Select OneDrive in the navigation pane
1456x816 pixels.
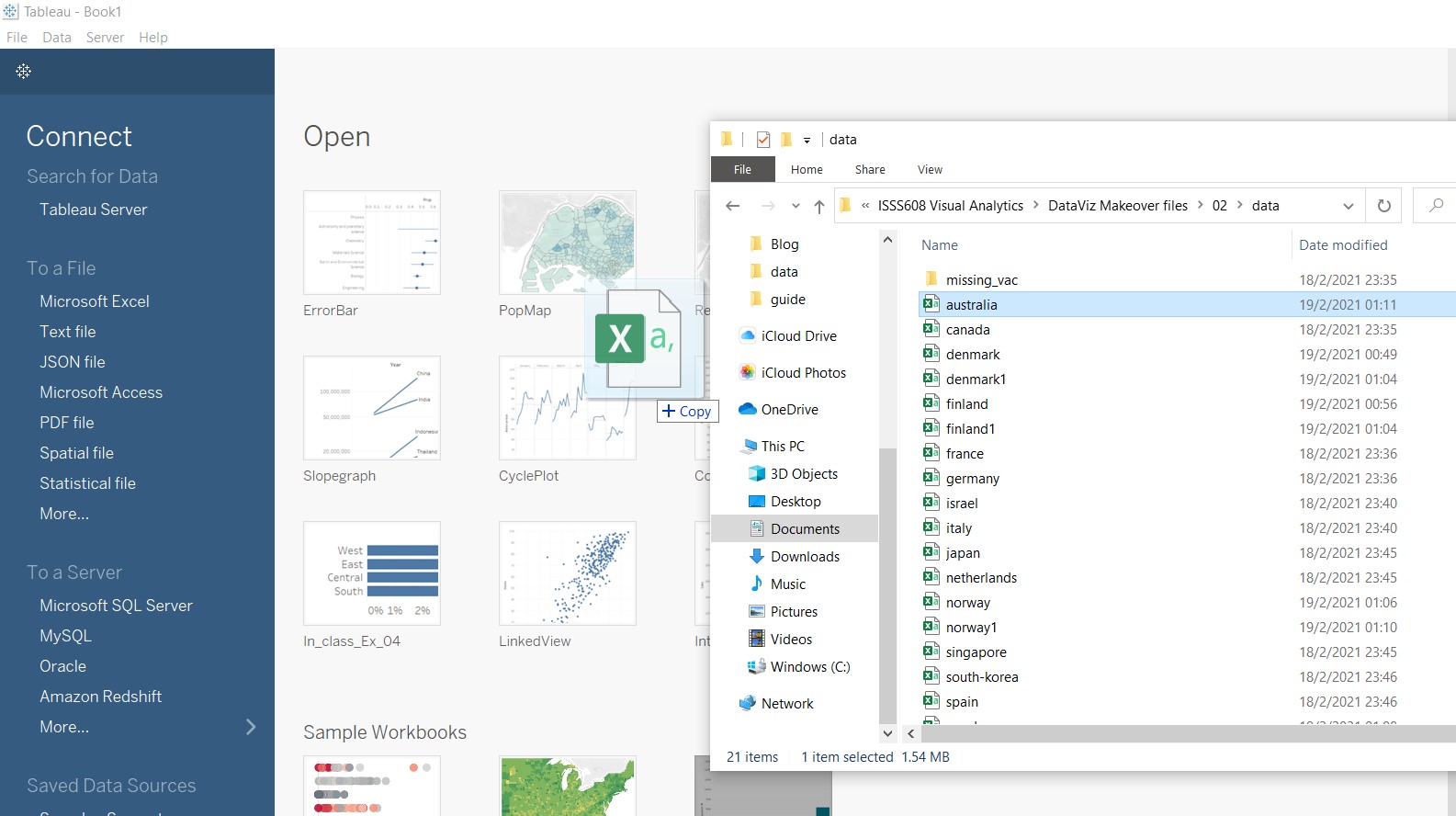coord(789,410)
